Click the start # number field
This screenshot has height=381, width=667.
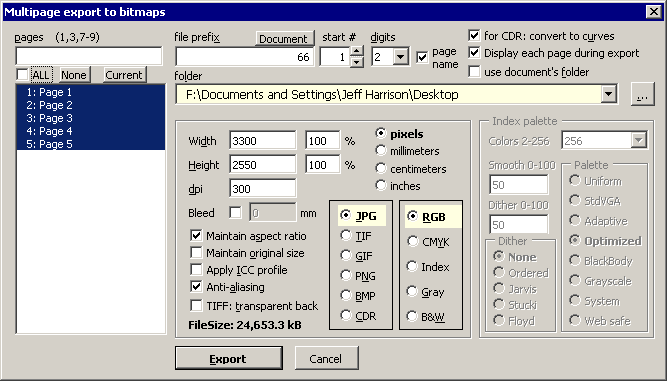pyautogui.click(x=334, y=57)
